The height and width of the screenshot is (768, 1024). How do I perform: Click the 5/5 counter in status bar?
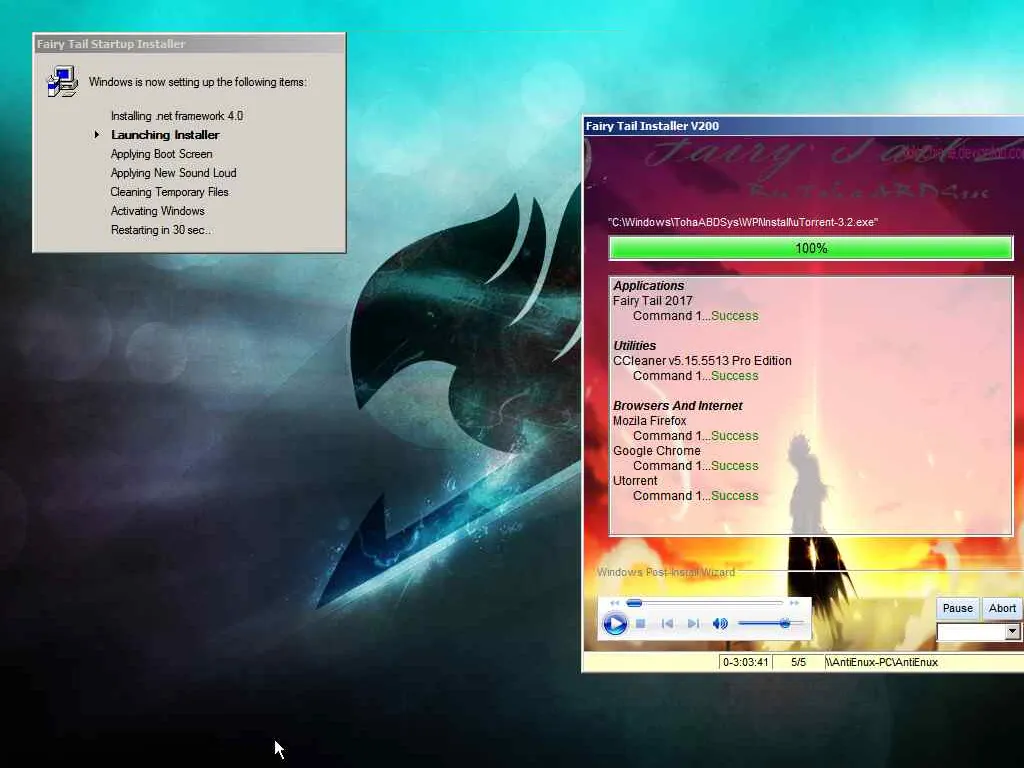point(798,662)
